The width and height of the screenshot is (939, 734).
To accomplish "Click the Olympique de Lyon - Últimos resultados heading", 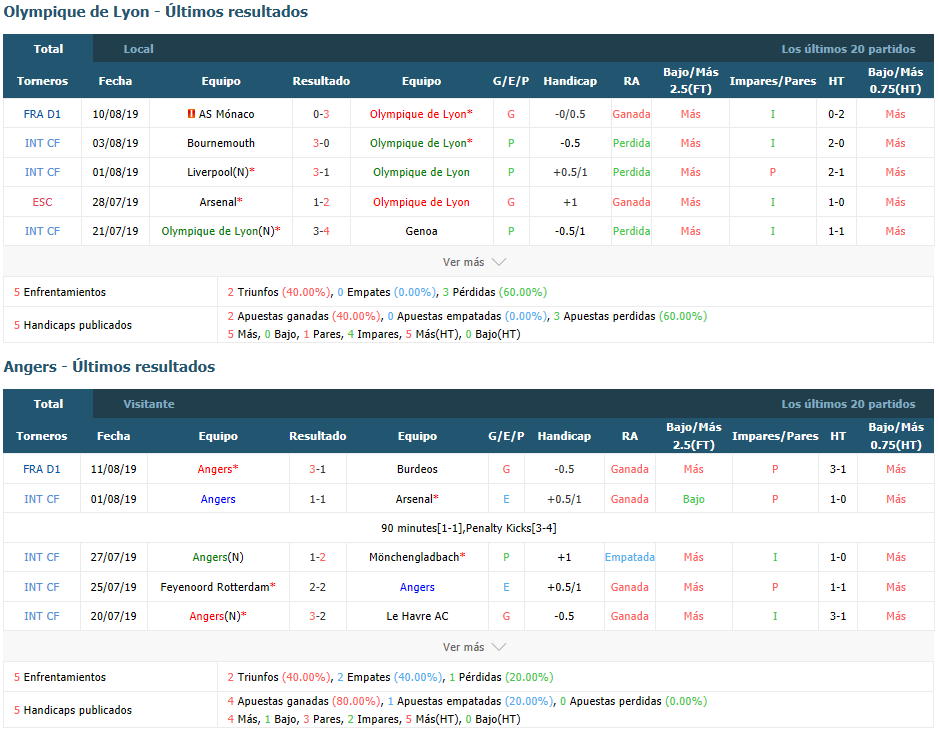I will pos(156,12).
